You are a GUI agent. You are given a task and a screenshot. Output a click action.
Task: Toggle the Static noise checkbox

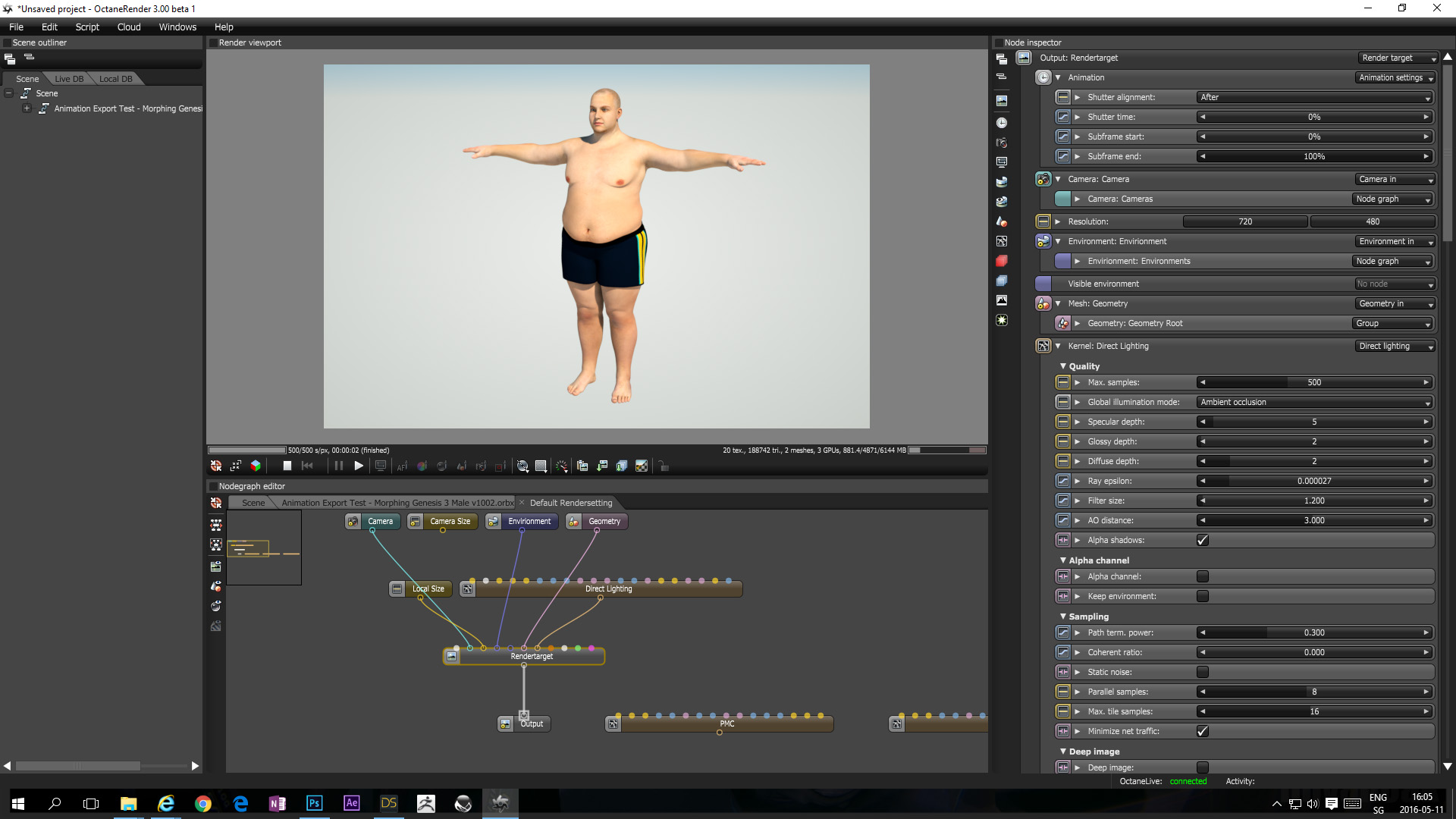1203,673
